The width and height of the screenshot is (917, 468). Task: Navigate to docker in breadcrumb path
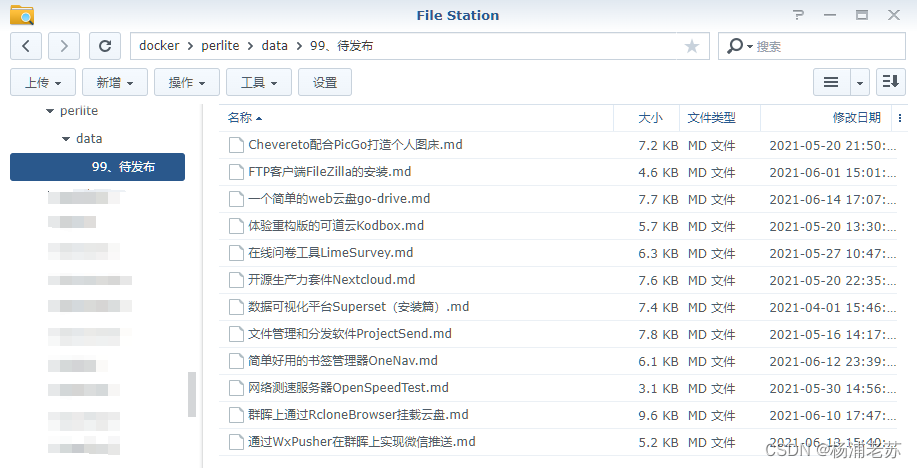(x=159, y=46)
